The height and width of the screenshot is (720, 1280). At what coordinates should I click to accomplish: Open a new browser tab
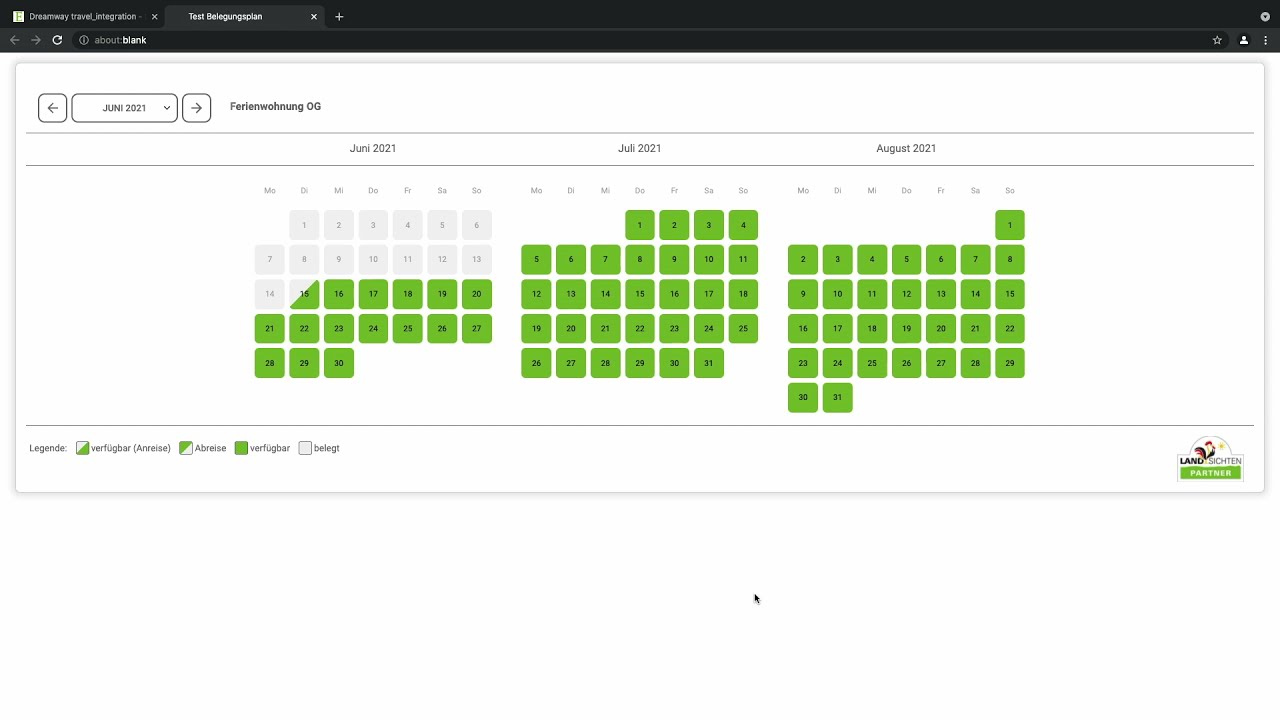pos(339,16)
